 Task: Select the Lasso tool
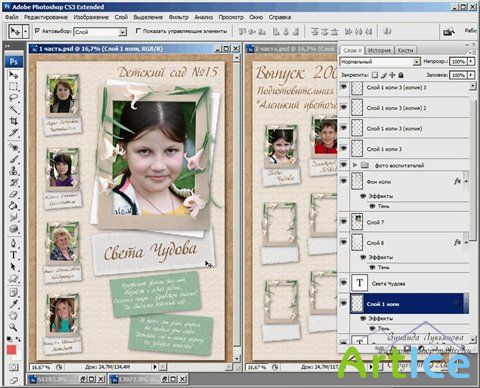coord(13,98)
